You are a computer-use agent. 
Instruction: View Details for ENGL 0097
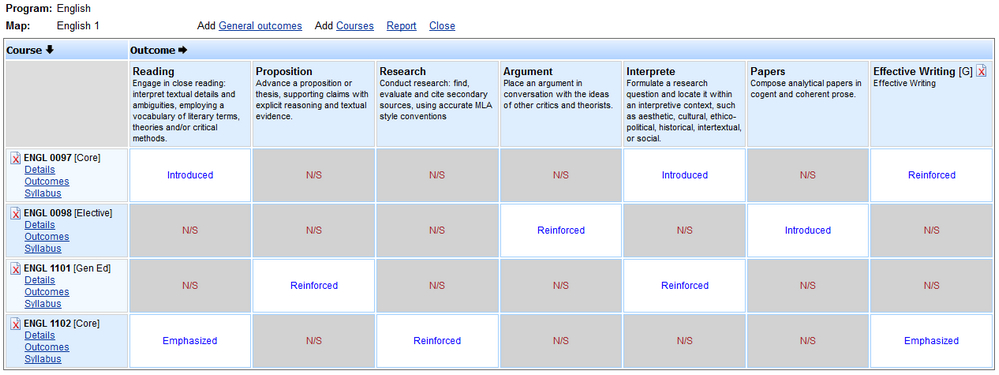40,169
